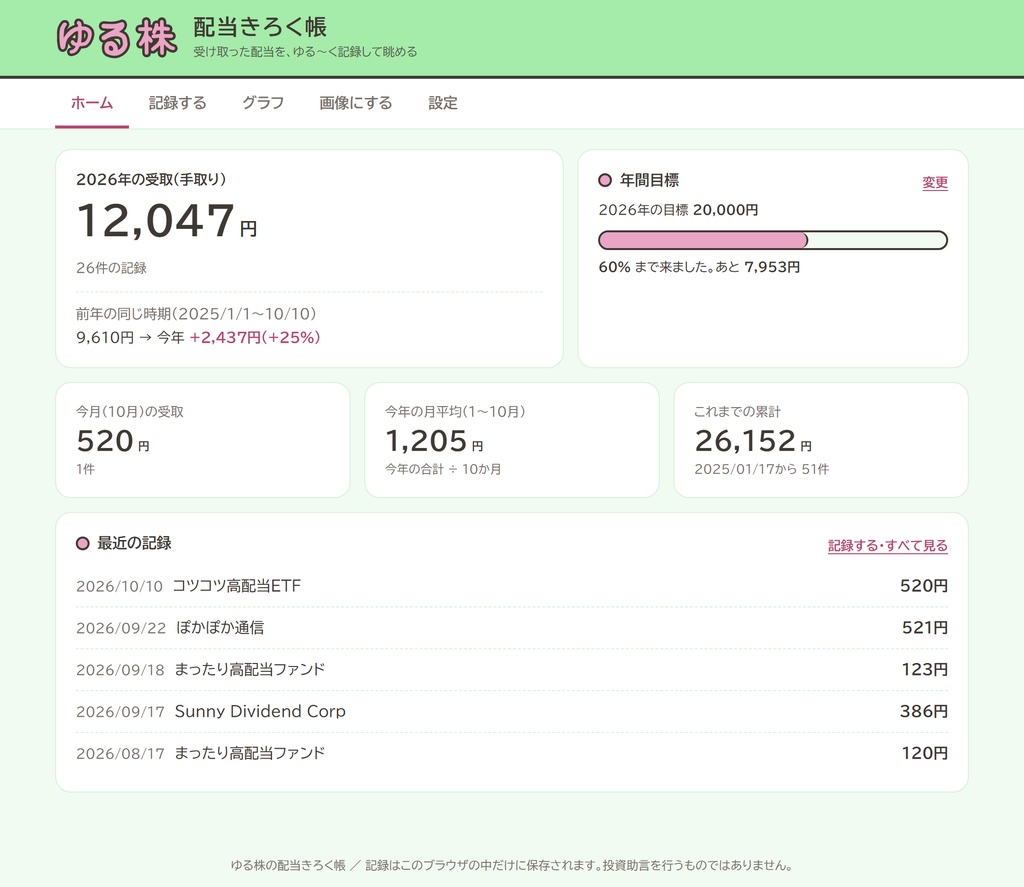Screen dimensions: 1024x887
Task: Click the ゆる株 logo
Action: pos(116,38)
